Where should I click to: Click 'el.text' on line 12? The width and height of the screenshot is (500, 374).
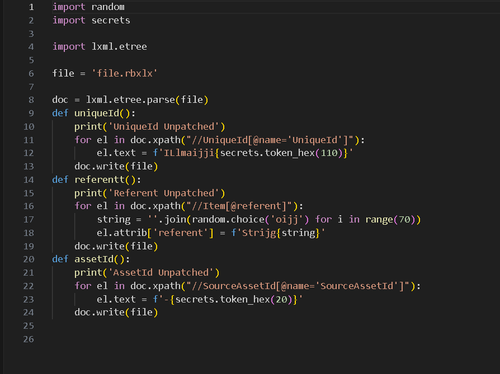(116, 153)
